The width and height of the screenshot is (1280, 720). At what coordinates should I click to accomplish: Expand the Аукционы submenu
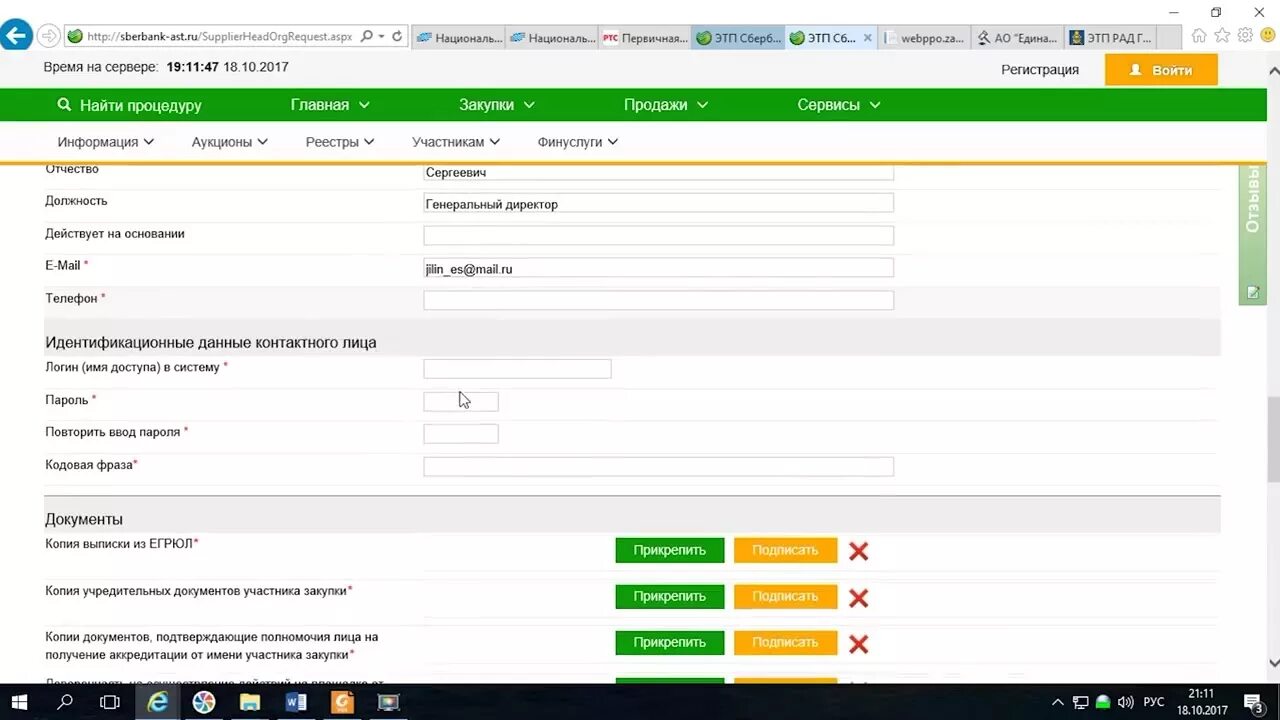coord(230,142)
